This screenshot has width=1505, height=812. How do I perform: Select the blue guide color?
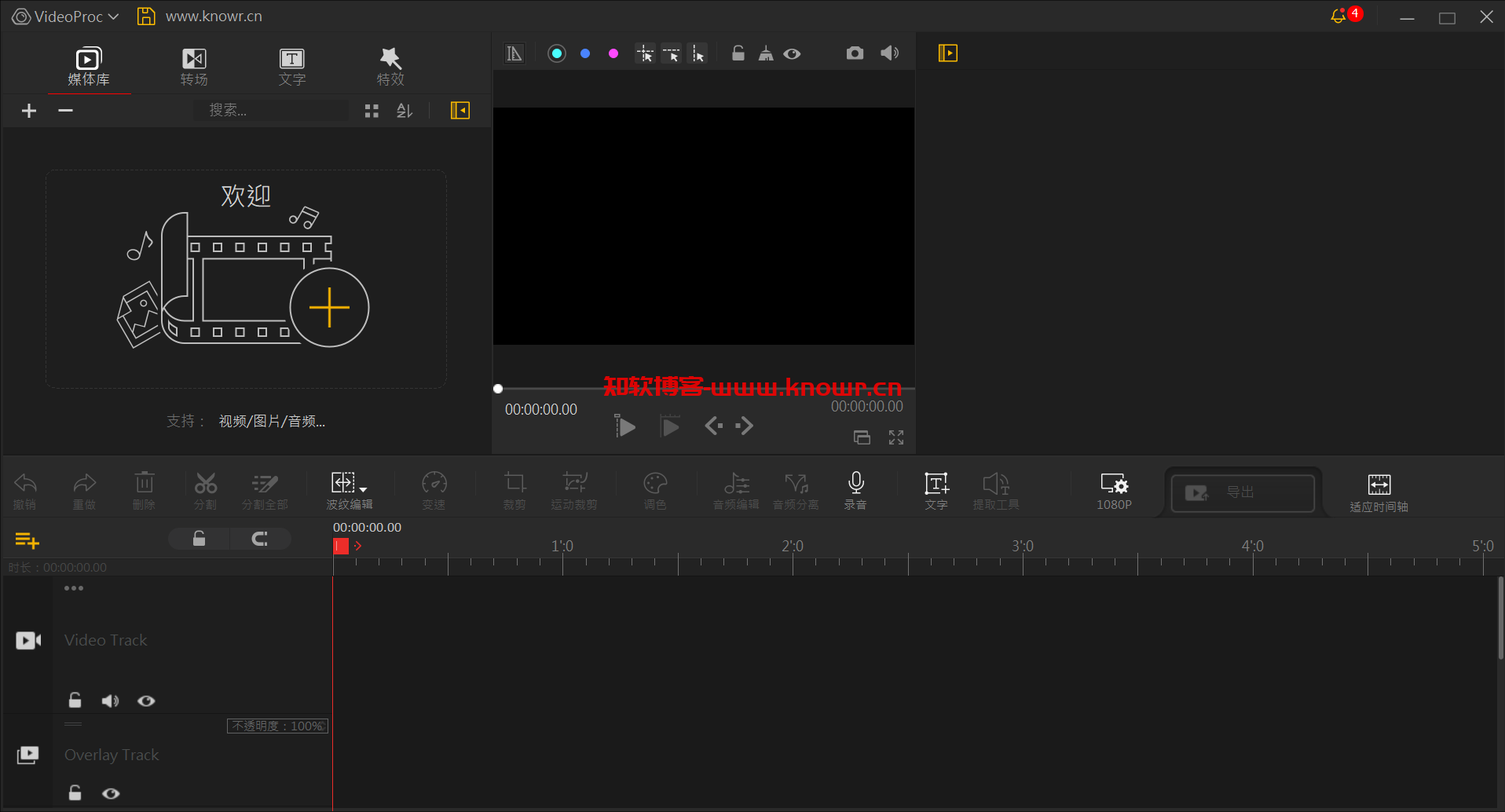tap(585, 53)
